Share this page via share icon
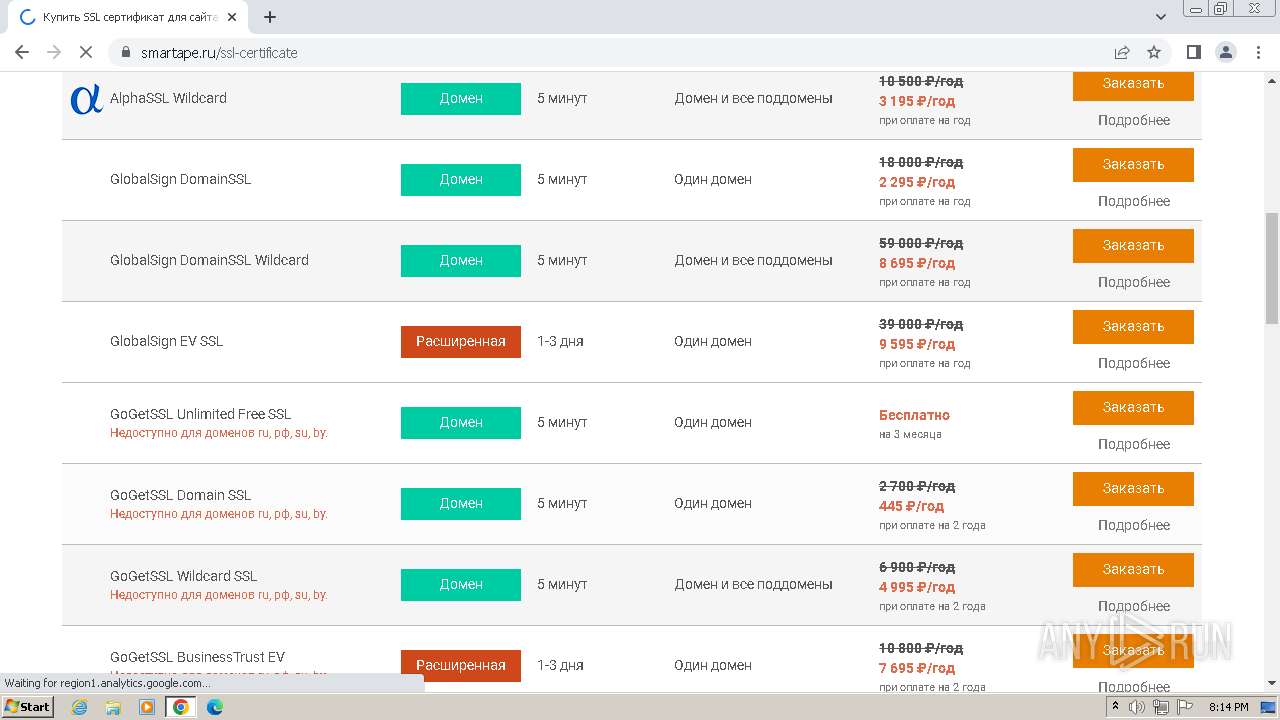1280x720 pixels. click(x=1122, y=52)
